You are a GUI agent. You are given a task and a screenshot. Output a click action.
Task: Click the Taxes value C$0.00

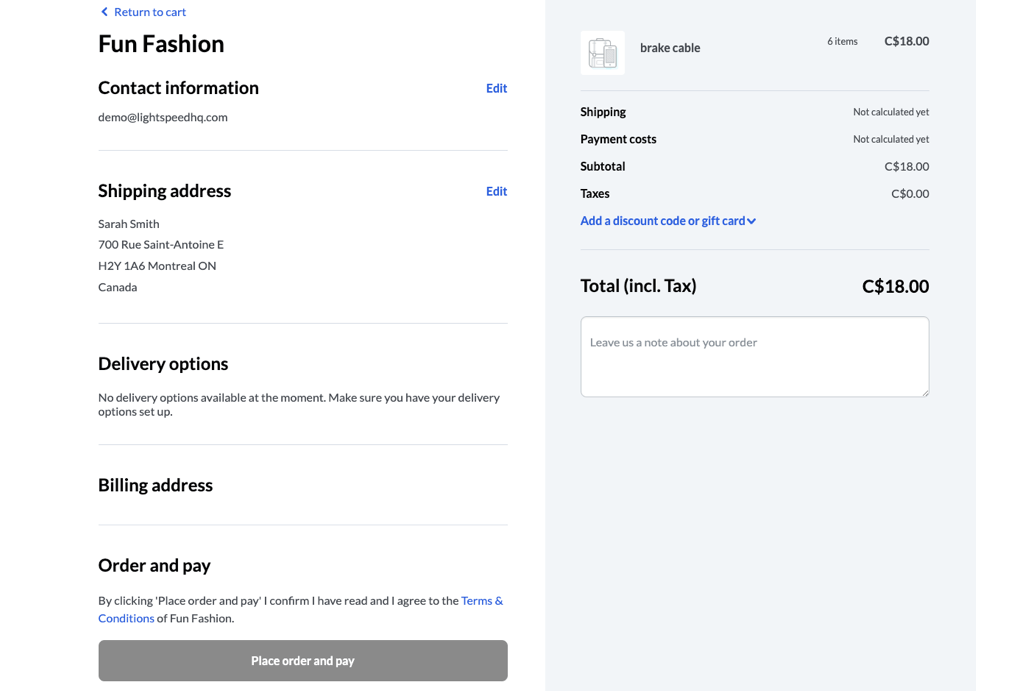[910, 193]
